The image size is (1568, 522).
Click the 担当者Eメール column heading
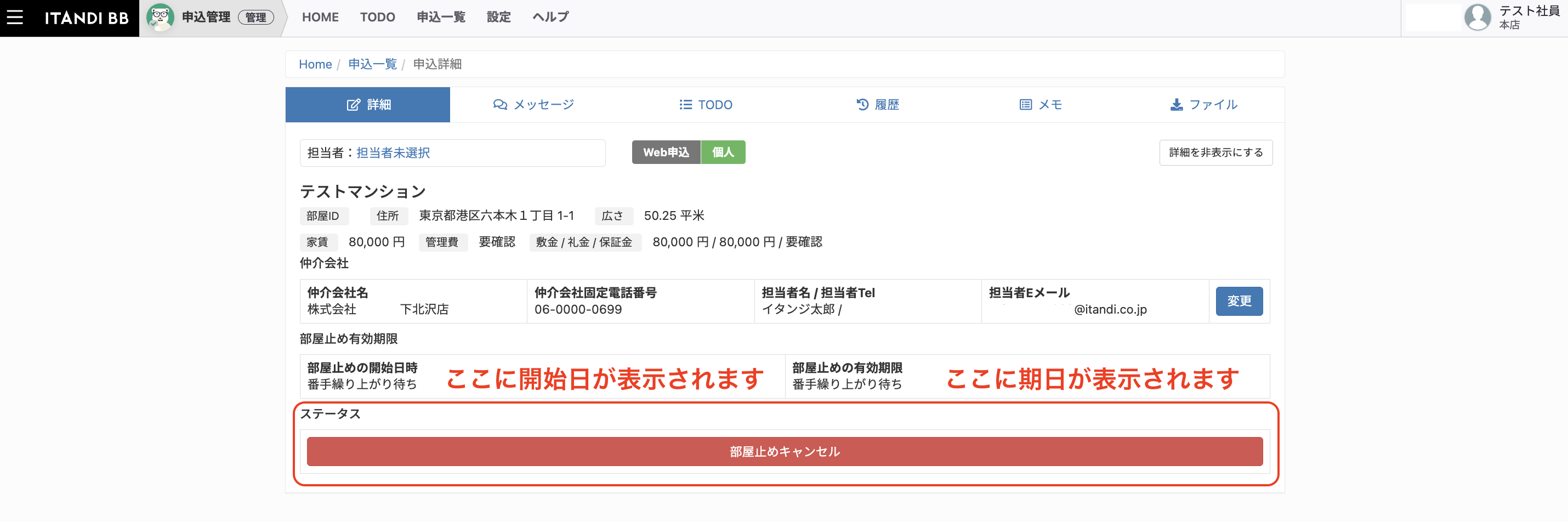(1029, 293)
